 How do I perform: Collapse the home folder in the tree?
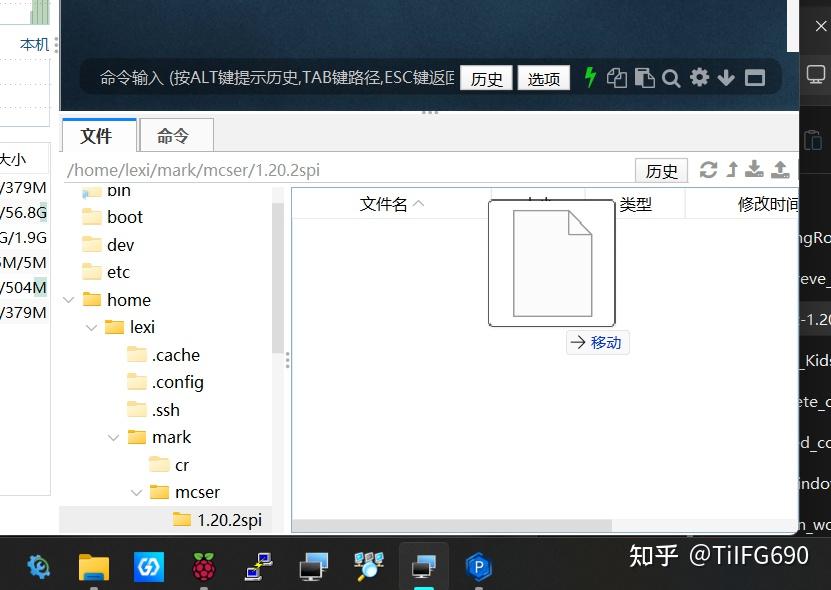point(68,299)
